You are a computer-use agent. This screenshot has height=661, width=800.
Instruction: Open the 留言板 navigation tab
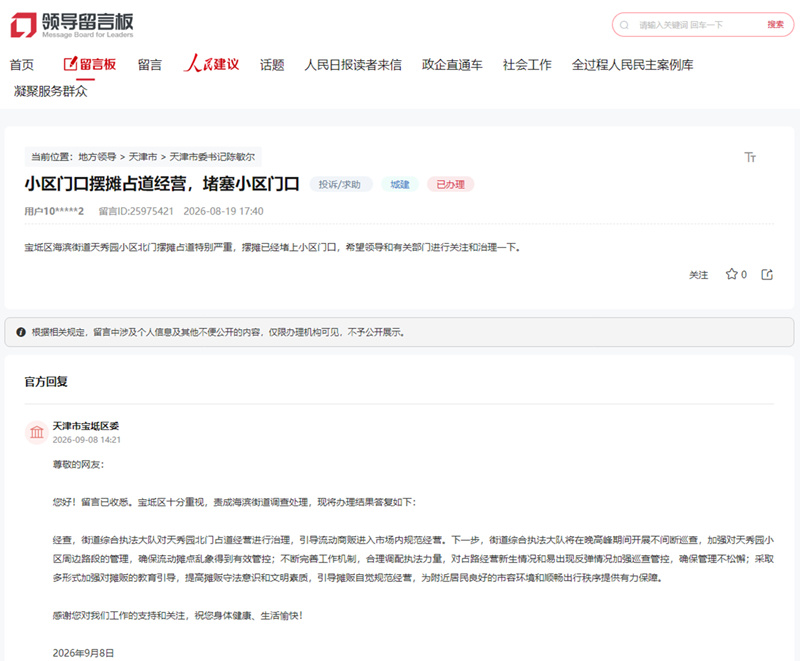click(x=90, y=64)
